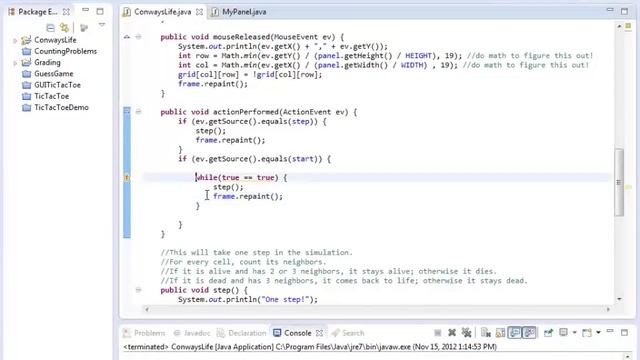This screenshot has height=360, width=640.
Task: Maximize the editor area
Action: [624, 11]
